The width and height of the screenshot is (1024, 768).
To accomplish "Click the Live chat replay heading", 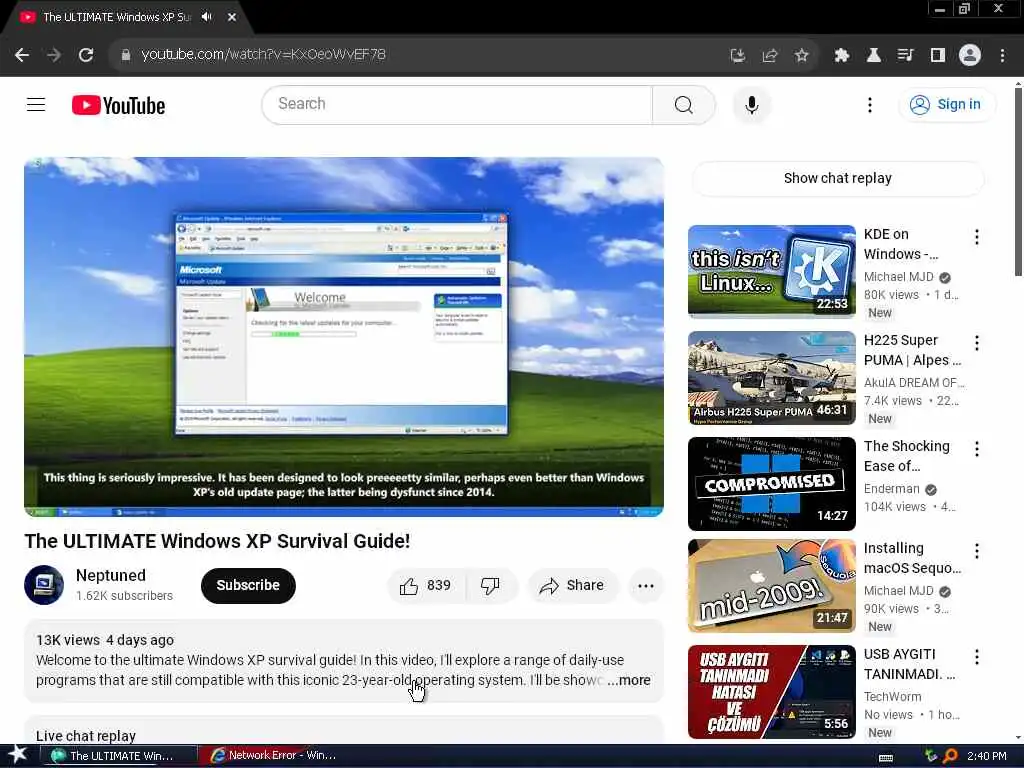I will tap(86, 736).
